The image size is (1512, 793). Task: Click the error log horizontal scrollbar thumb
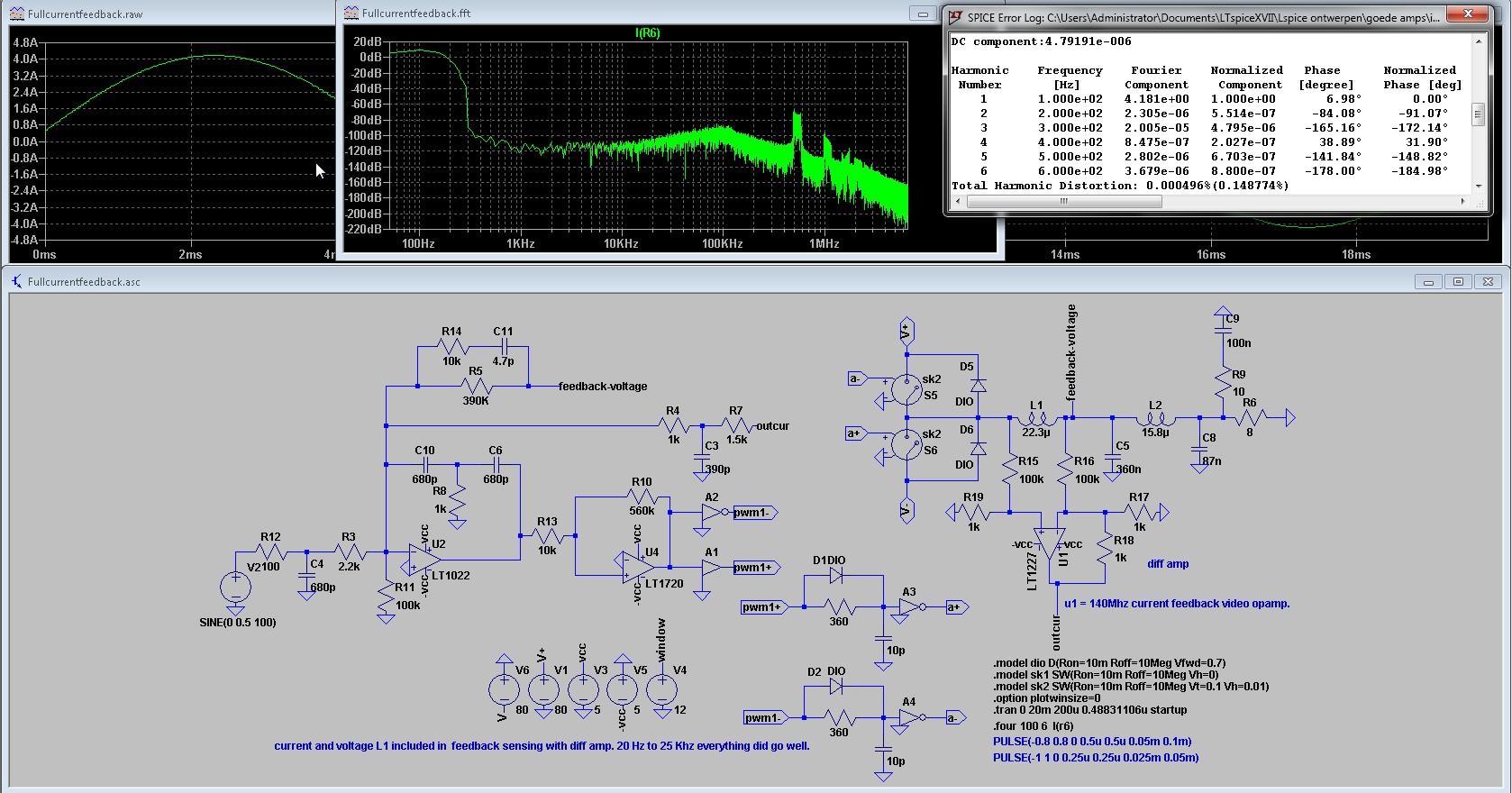pyautogui.click(x=1064, y=202)
